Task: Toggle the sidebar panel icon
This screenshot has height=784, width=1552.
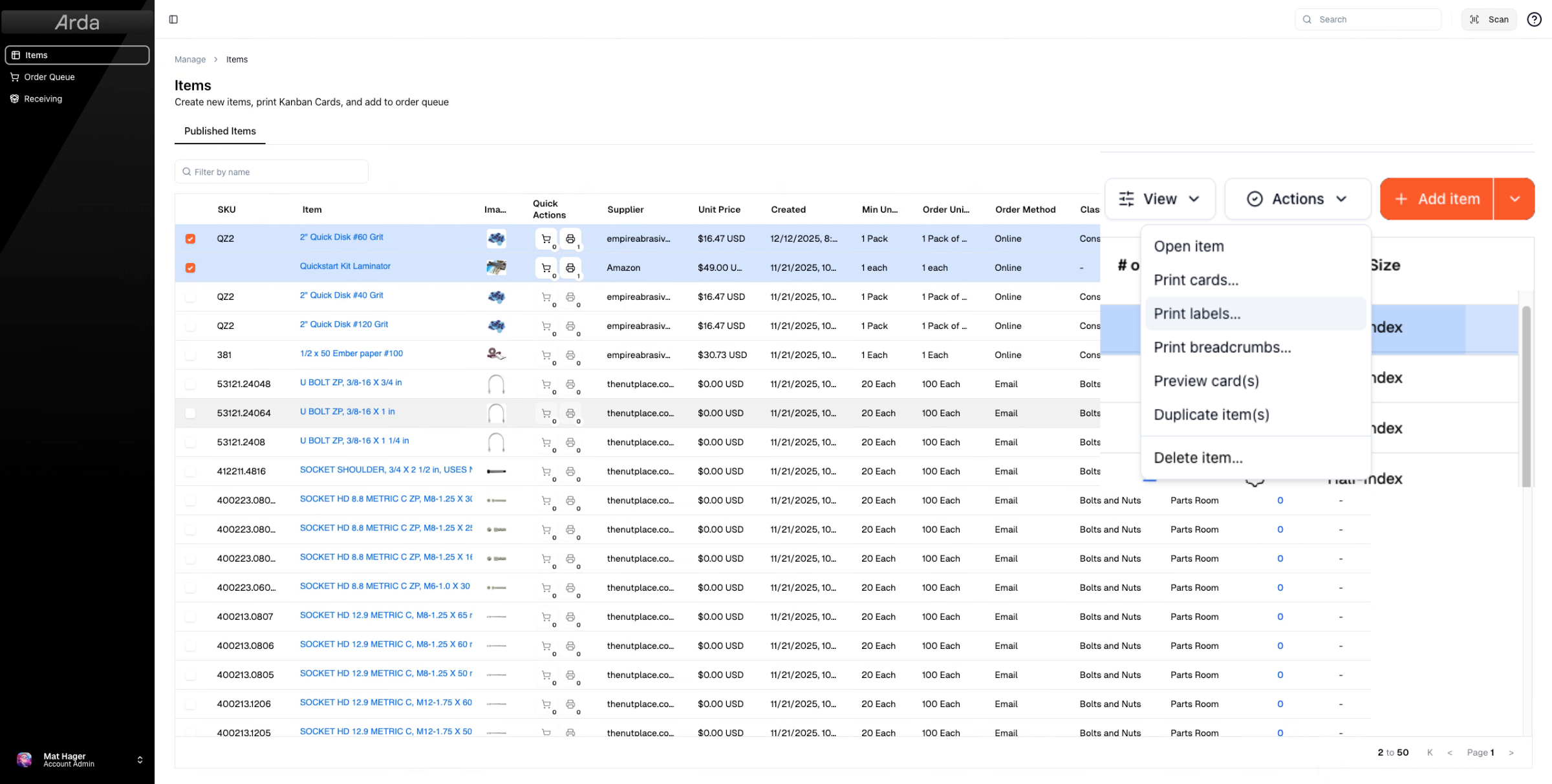Action: click(173, 19)
